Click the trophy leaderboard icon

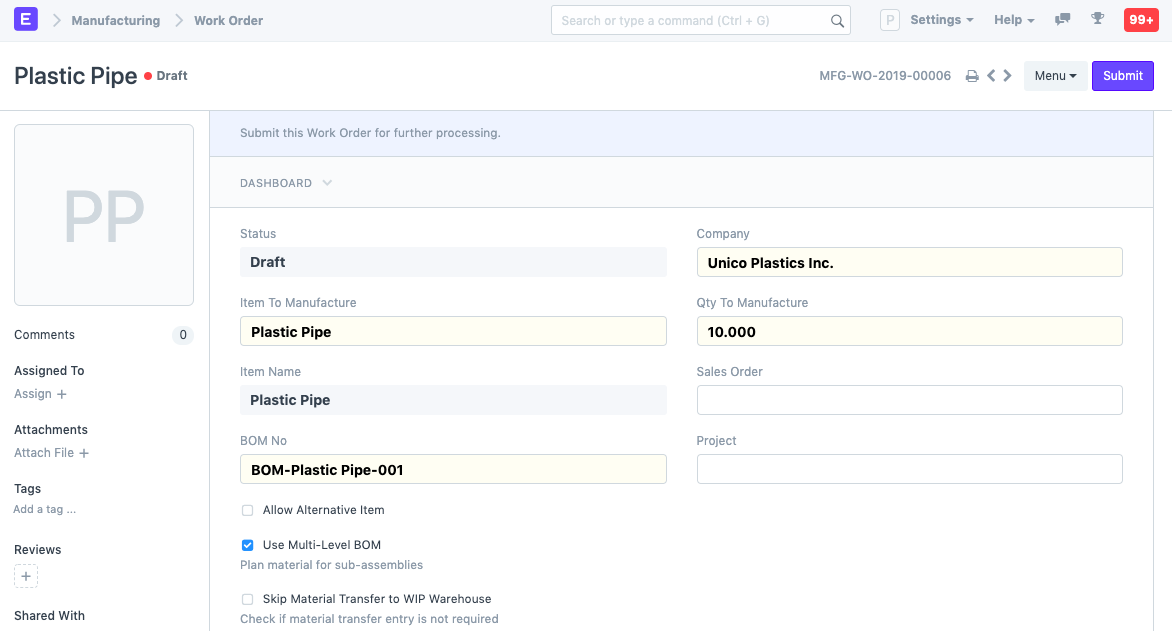tap(1097, 20)
